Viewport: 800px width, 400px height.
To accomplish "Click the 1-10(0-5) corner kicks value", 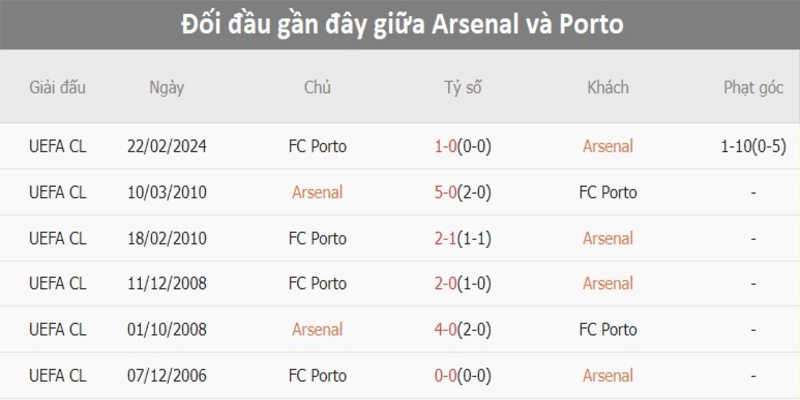I will 752,146.
